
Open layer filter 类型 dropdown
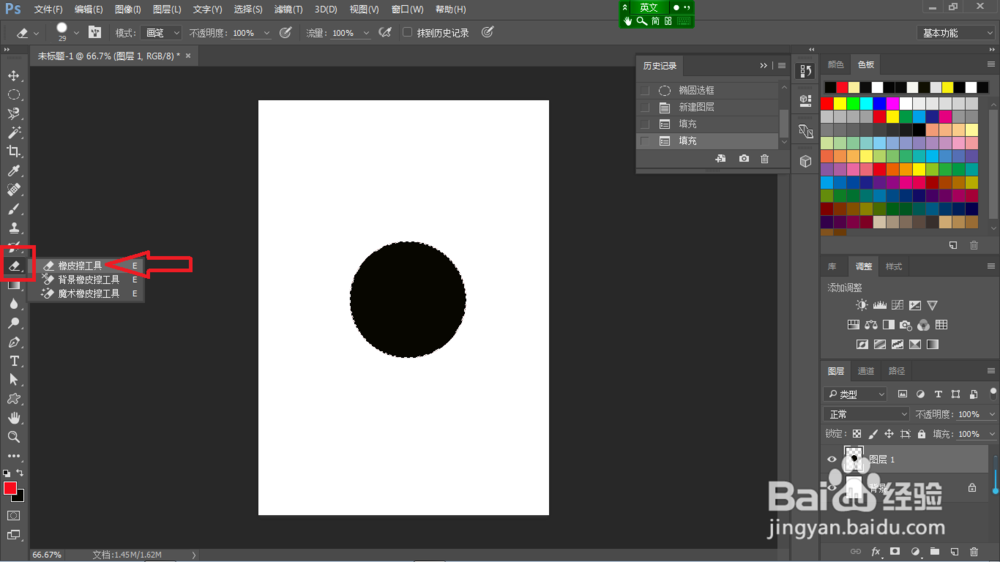pyautogui.click(x=855, y=394)
